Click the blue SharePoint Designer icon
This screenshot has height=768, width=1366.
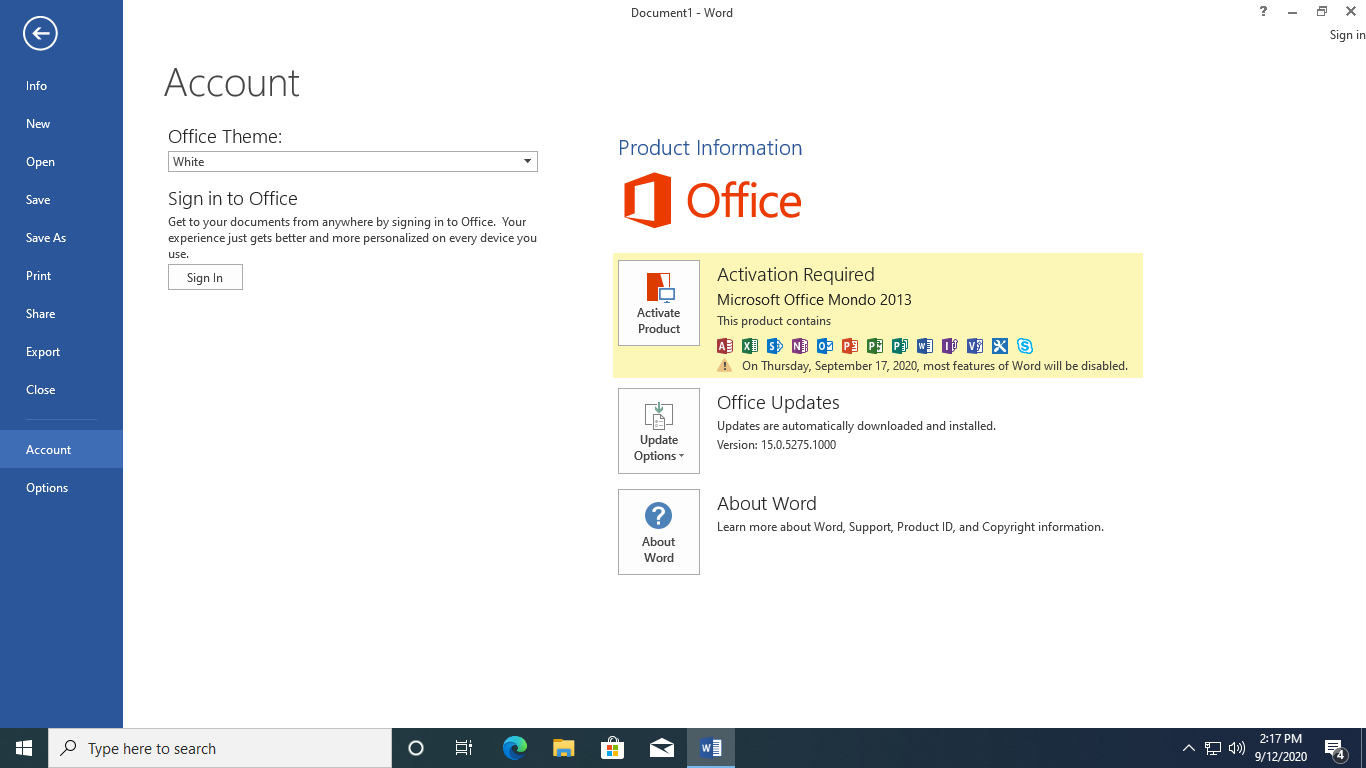click(775, 346)
